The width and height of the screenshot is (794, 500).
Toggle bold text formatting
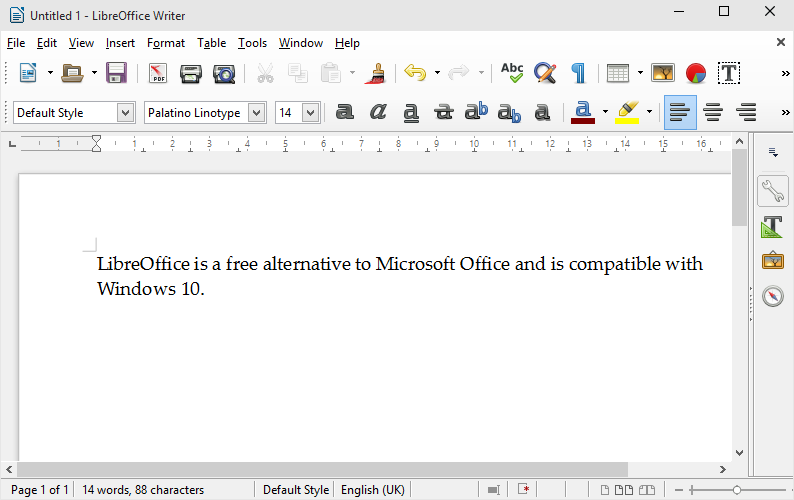click(345, 112)
